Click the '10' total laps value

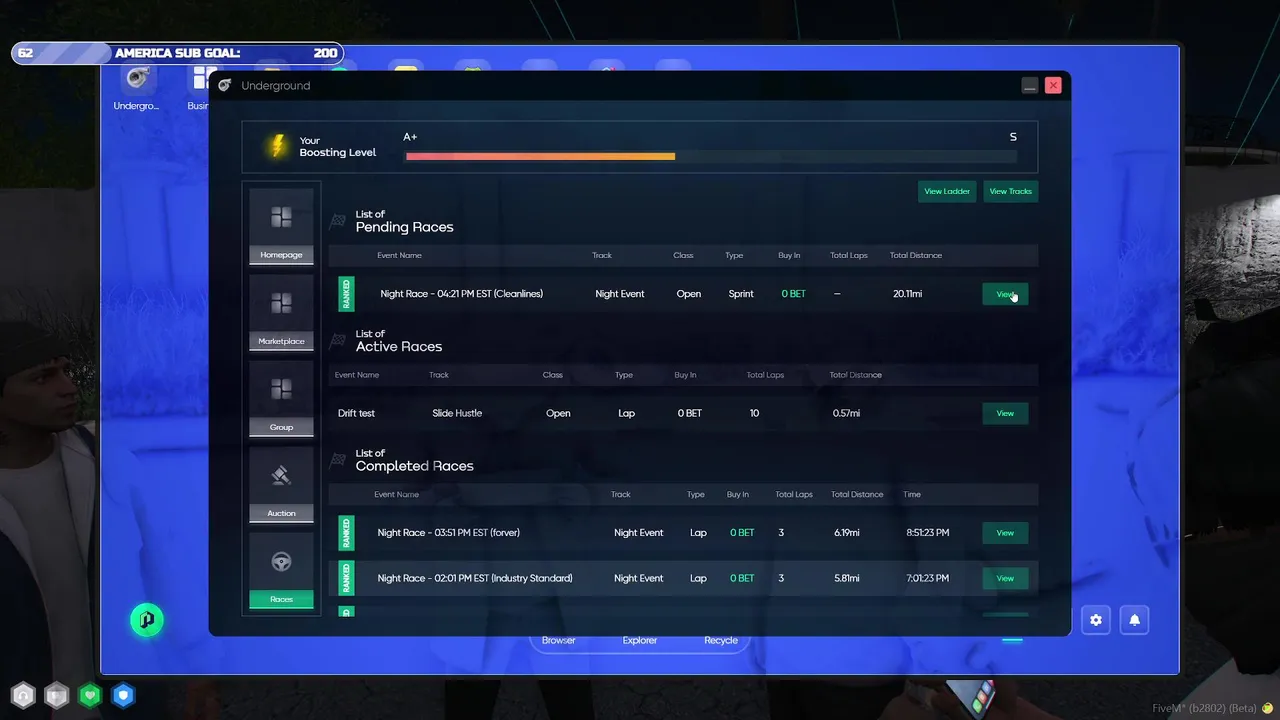[754, 413]
